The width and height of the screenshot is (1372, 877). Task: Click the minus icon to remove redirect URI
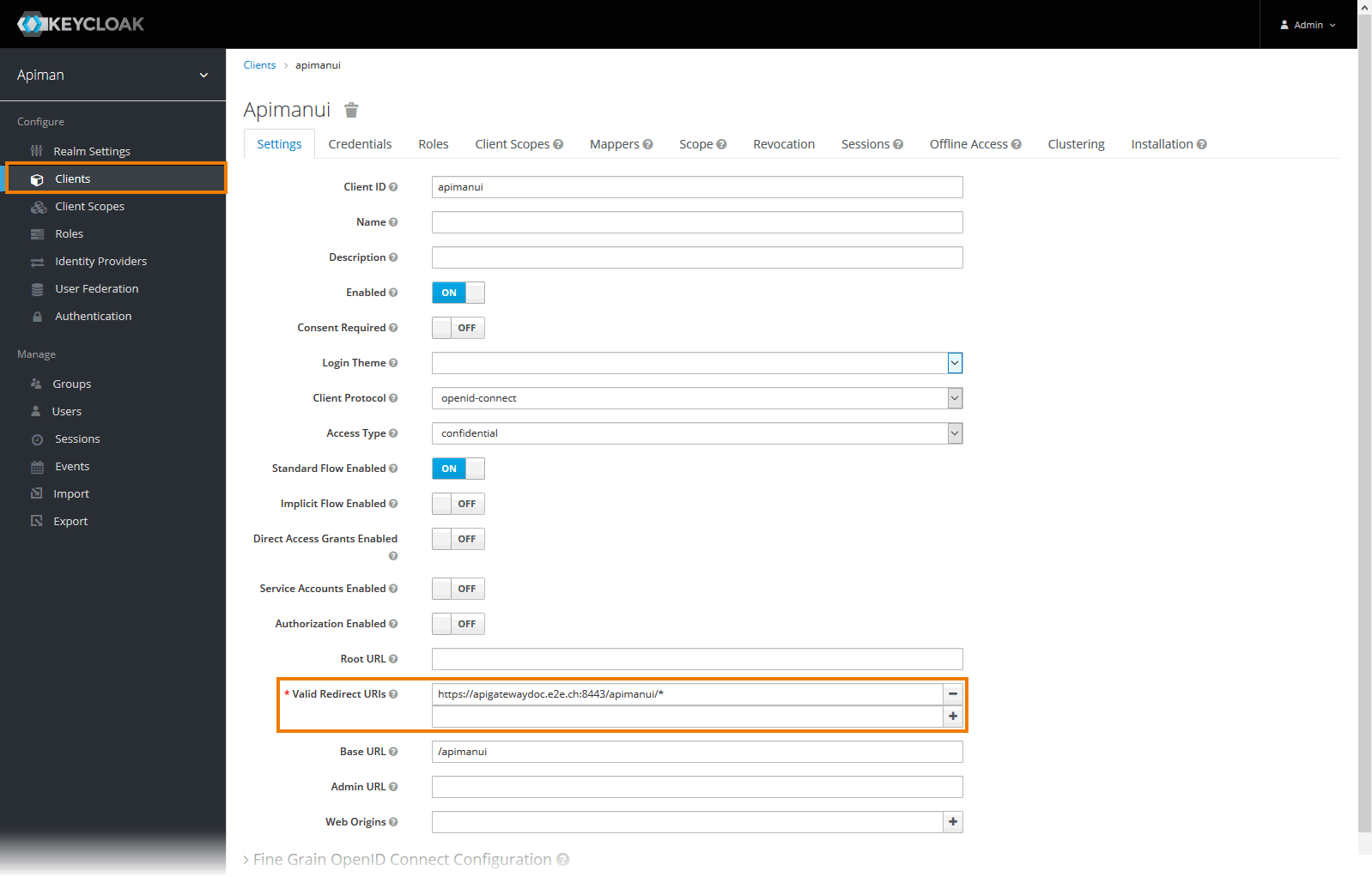(953, 694)
